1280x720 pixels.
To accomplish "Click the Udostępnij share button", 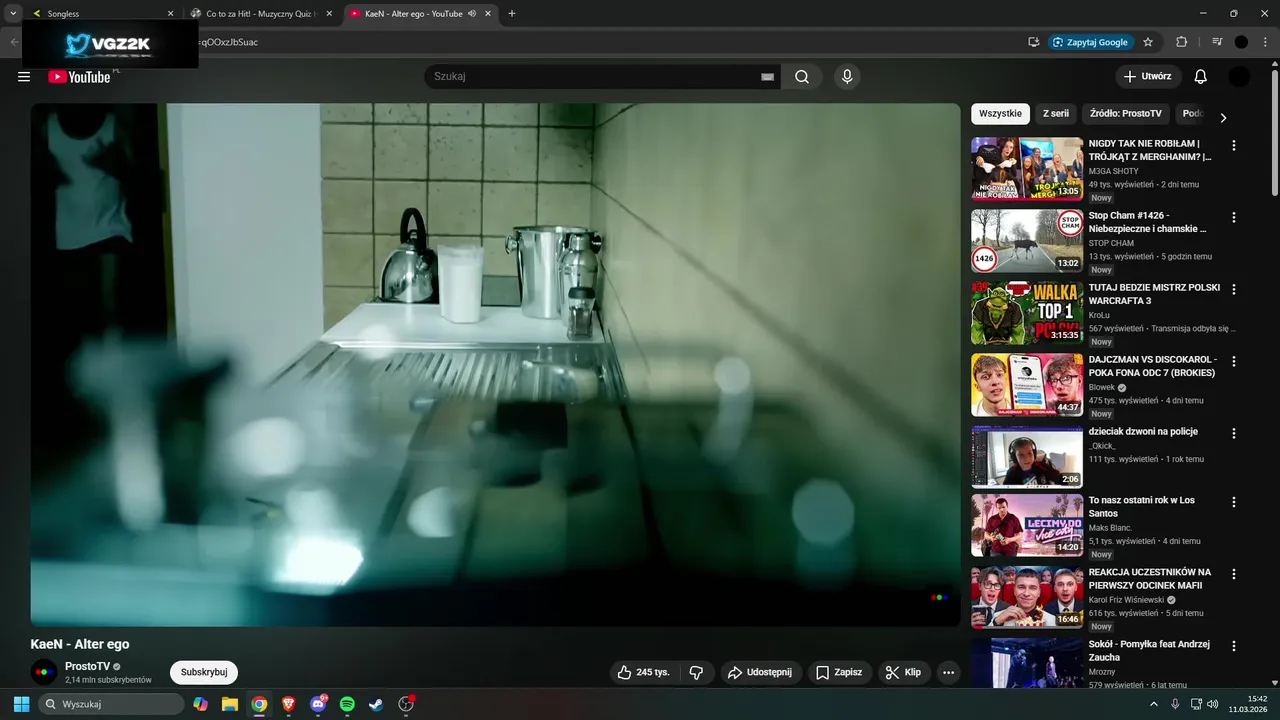I will [x=759, y=672].
